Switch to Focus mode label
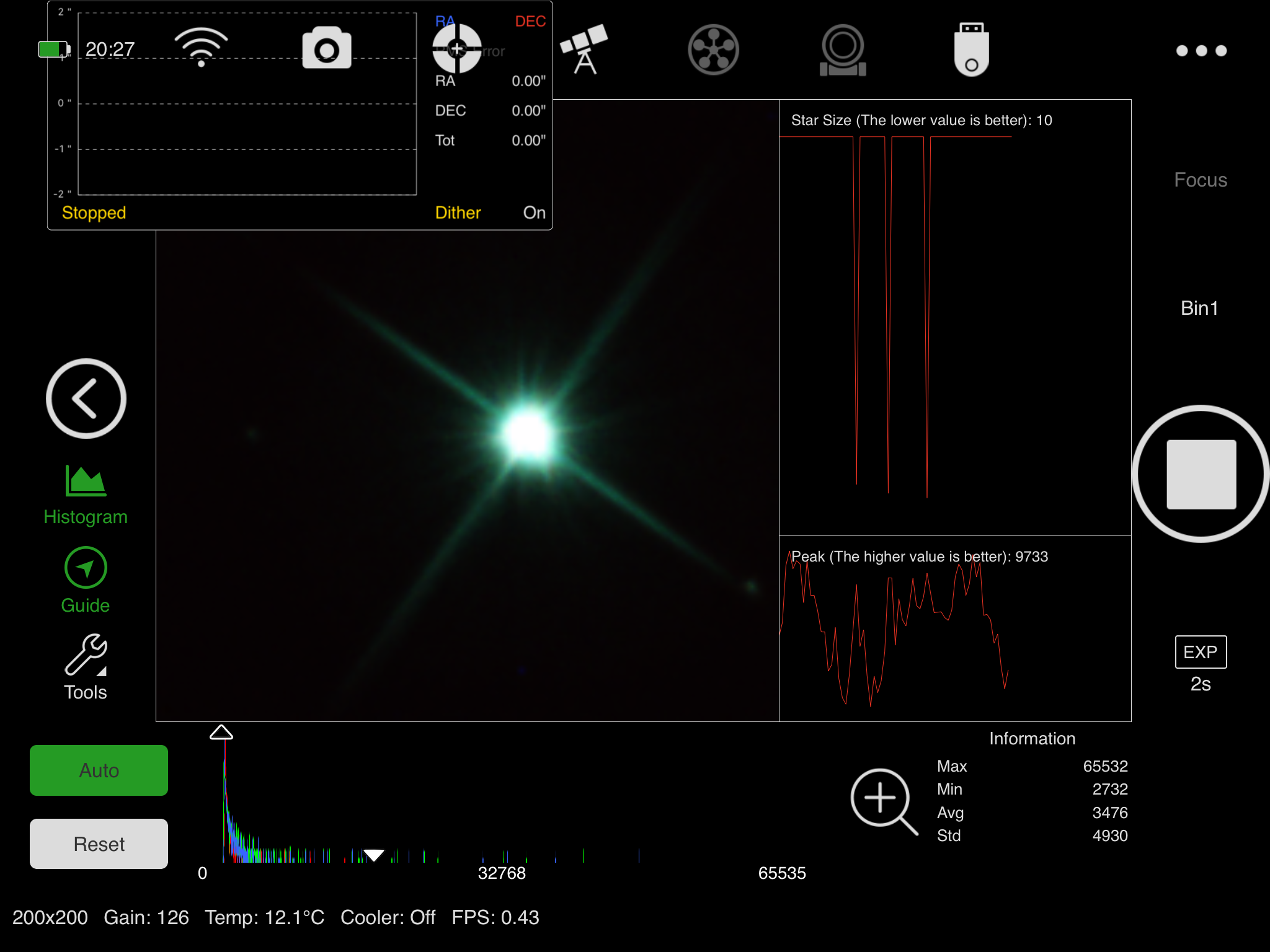This screenshot has height=952, width=1270. click(1200, 180)
